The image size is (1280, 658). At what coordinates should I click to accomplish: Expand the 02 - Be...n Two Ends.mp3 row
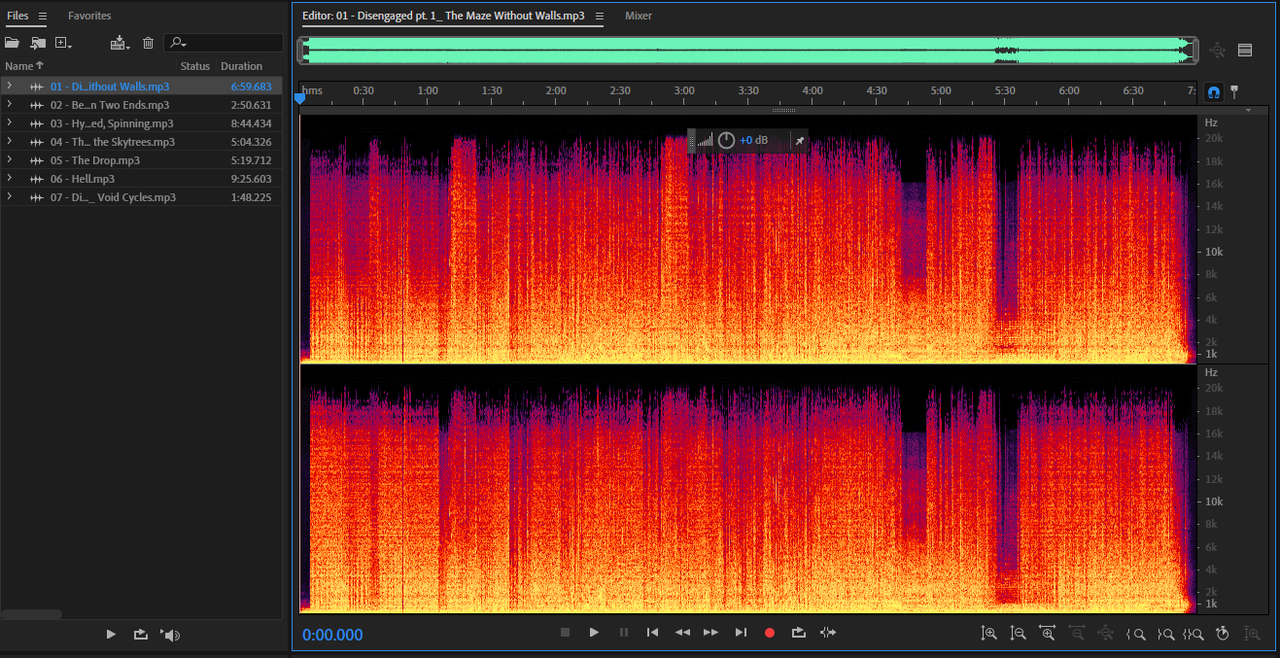[9, 105]
